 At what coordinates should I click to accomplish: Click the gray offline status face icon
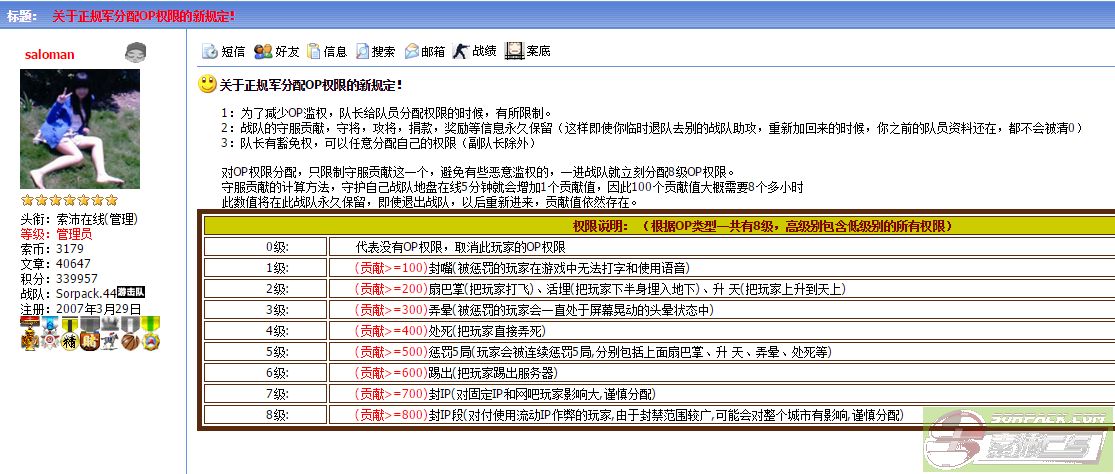point(135,53)
